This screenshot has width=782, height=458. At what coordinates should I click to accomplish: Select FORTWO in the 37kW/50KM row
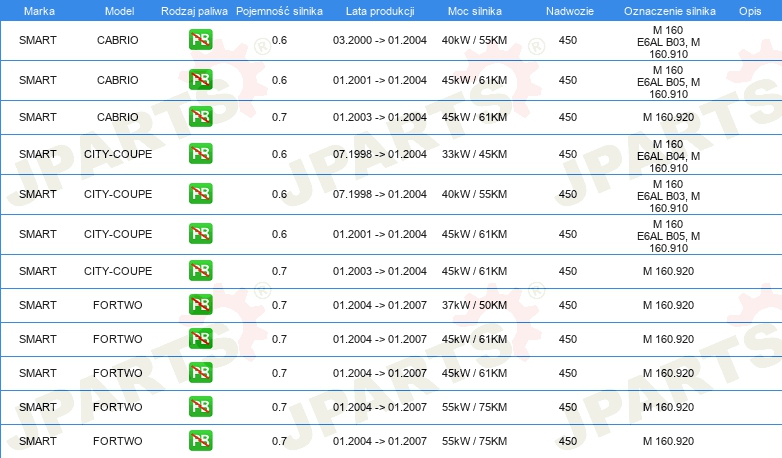tap(118, 305)
